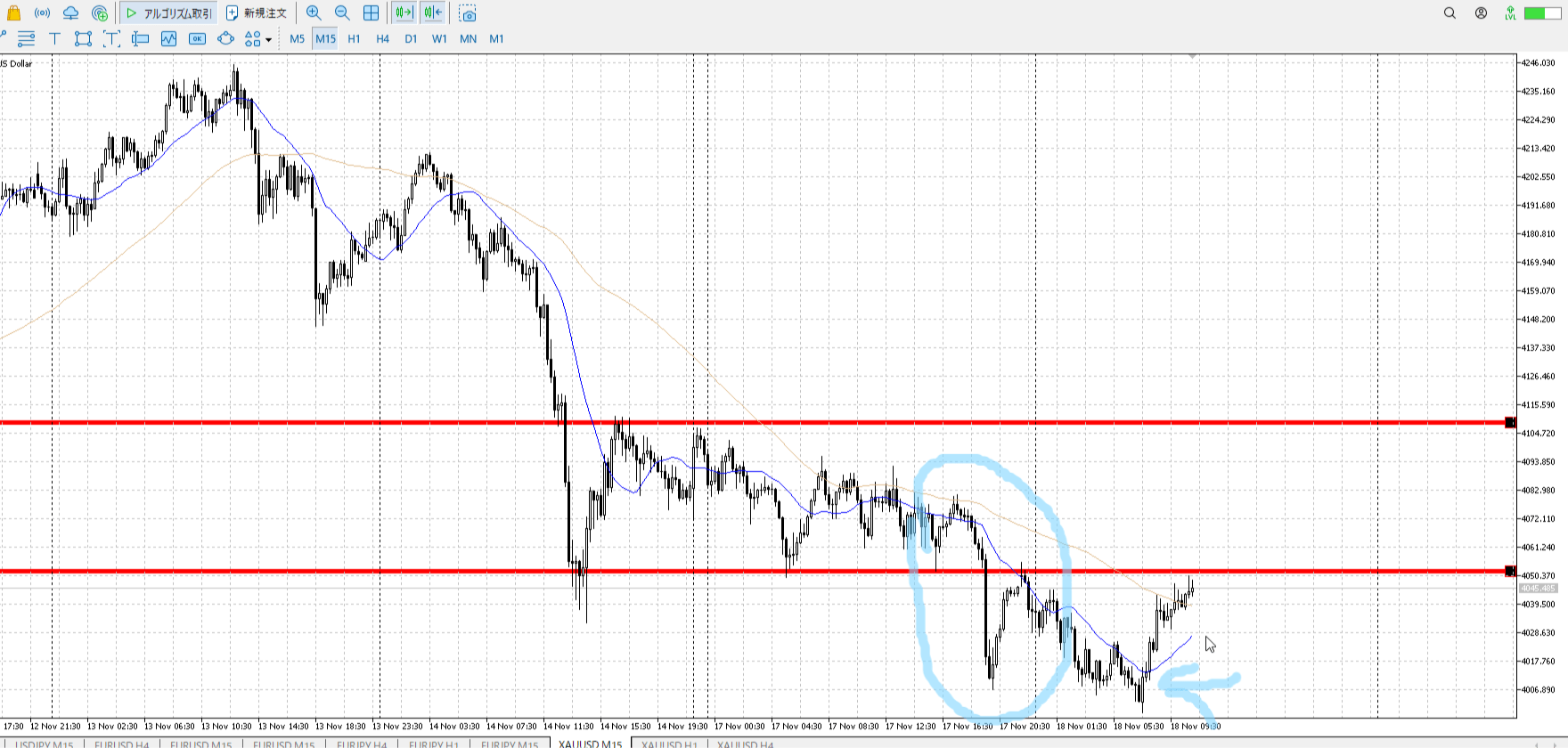Screen dimensions: 1568x748
Task: Open the Market shopping bag icon
Action: 13,13
